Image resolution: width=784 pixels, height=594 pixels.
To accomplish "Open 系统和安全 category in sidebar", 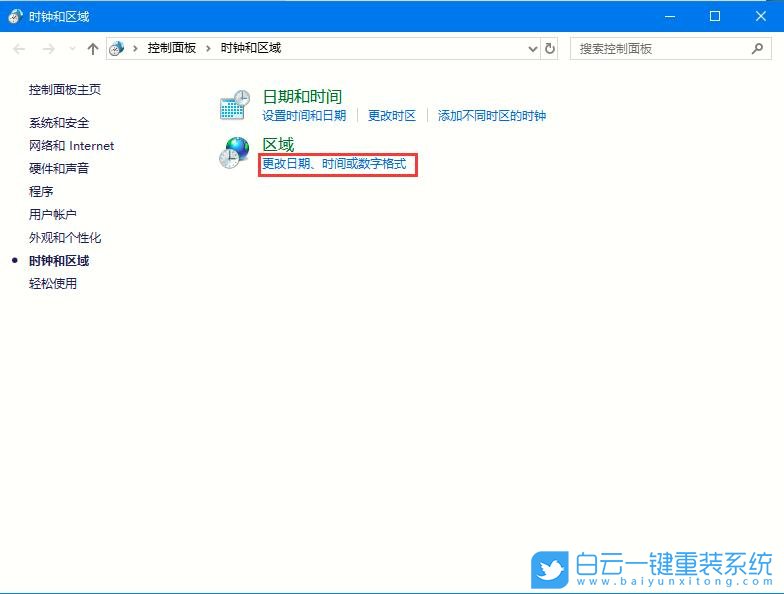I will (x=59, y=122).
